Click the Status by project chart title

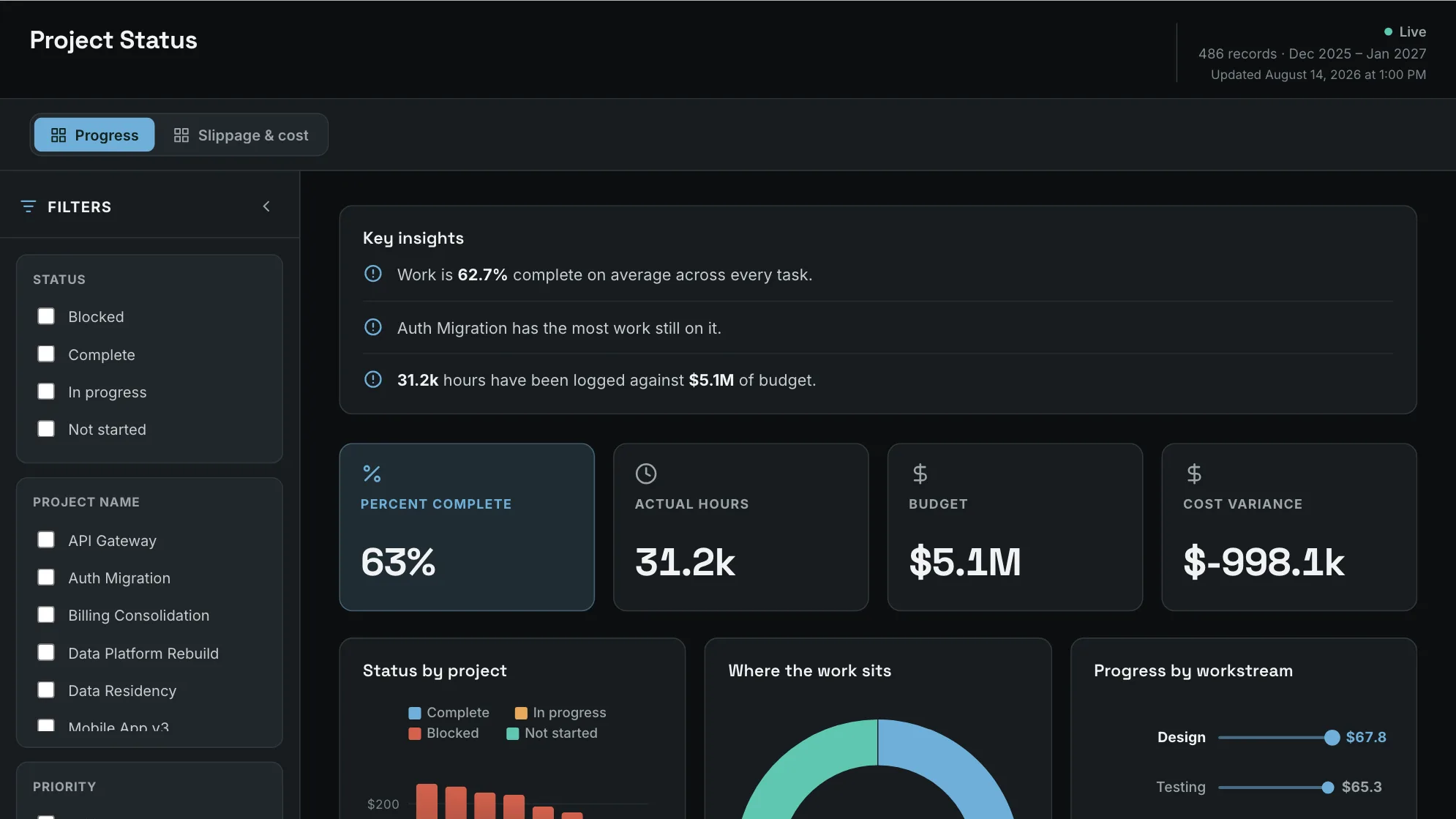pyautogui.click(x=435, y=670)
